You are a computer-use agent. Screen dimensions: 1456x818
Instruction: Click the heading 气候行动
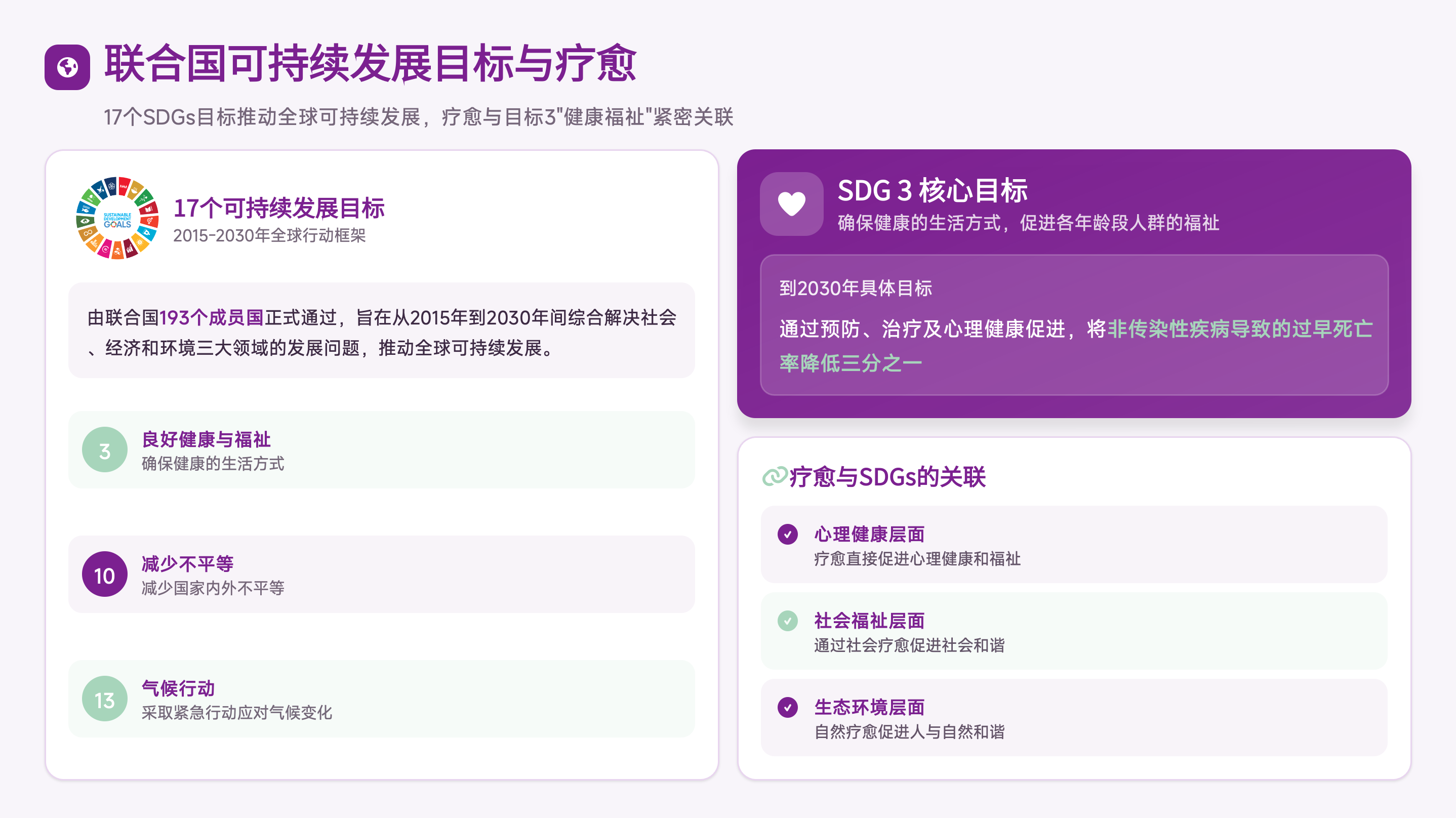[178, 688]
